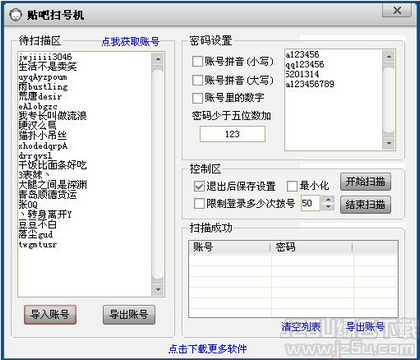This screenshot has height=360, width=420.
Task: Select account 青岛顺德货运
Action: (x=48, y=194)
